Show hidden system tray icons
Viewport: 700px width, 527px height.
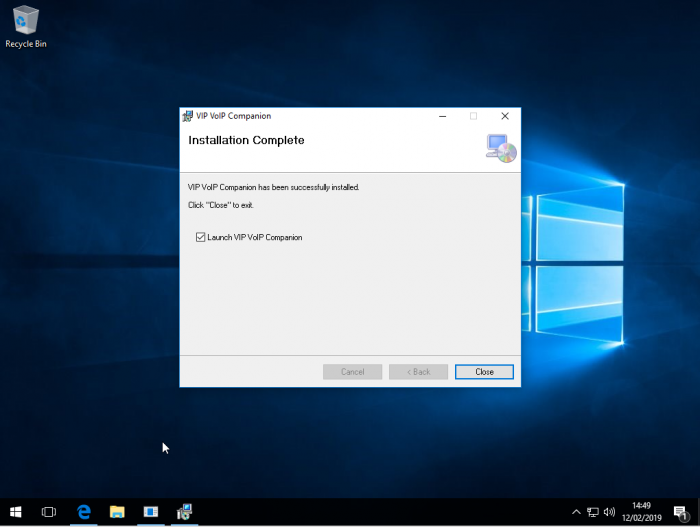point(576,512)
